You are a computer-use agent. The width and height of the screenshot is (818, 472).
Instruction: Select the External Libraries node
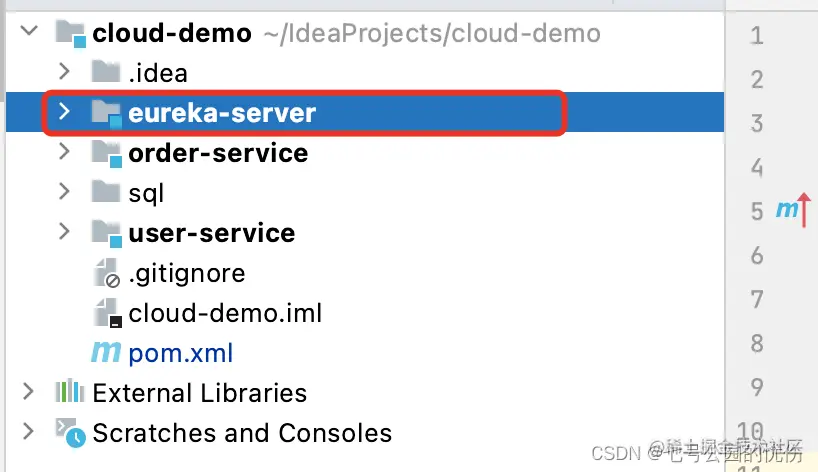click(200, 393)
